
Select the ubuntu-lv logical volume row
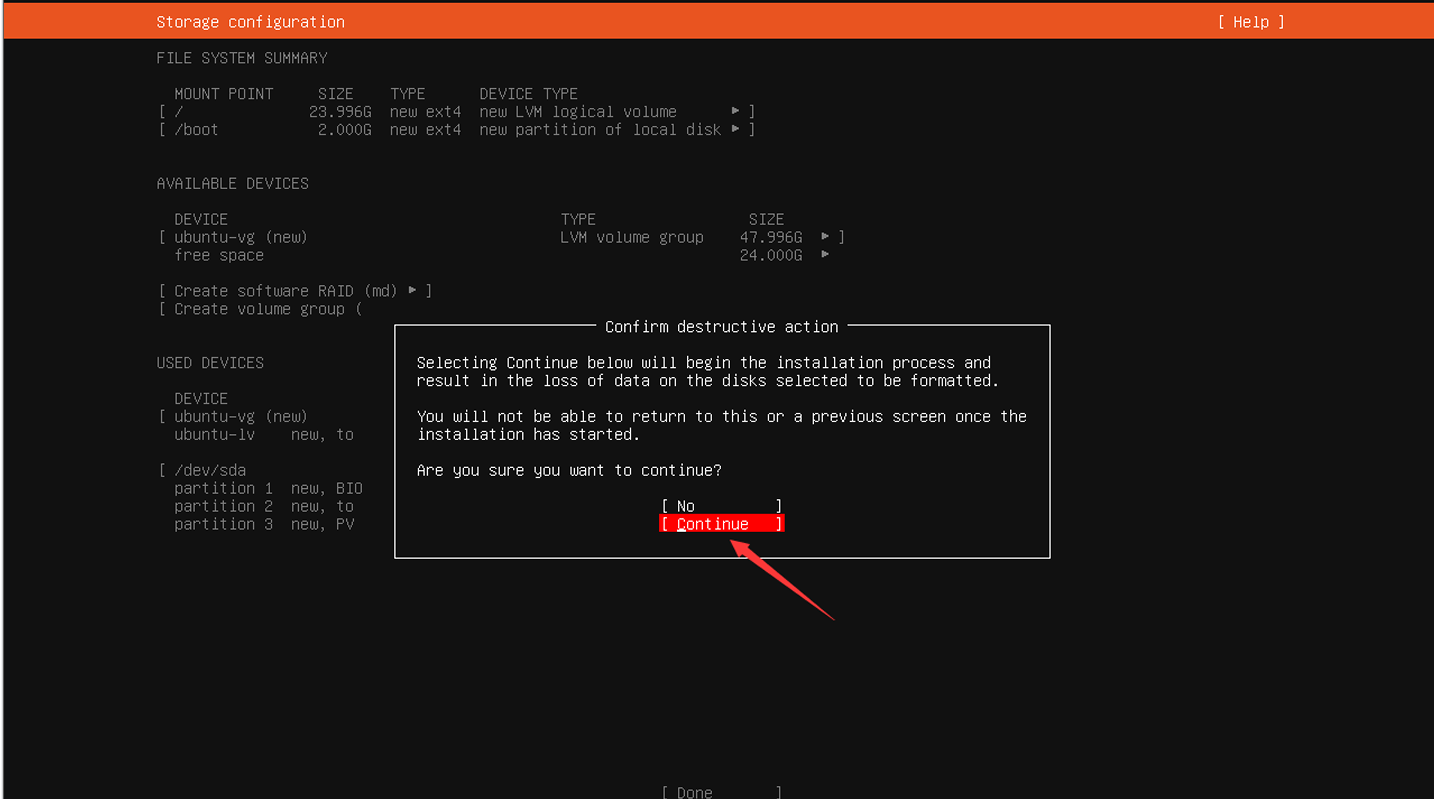pyautogui.click(x=264, y=435)
